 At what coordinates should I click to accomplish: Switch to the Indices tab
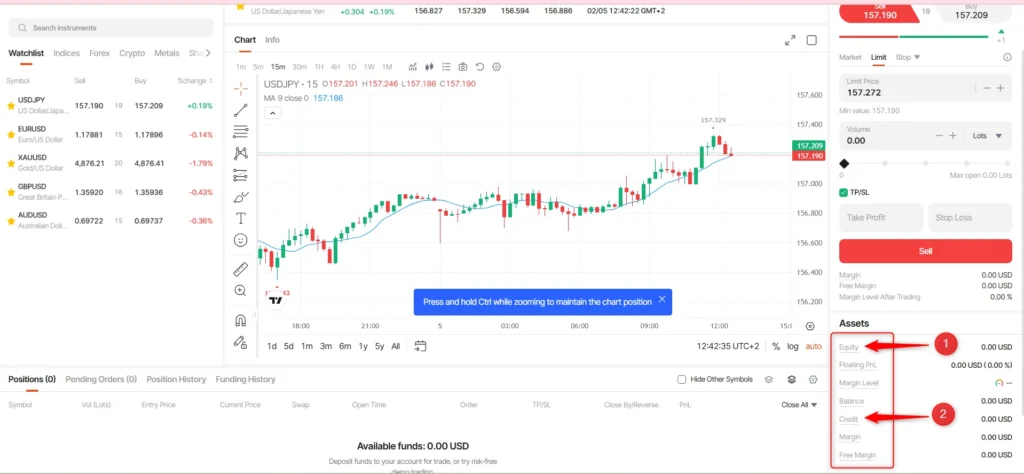pyautogui.click(x=67, y=54)
